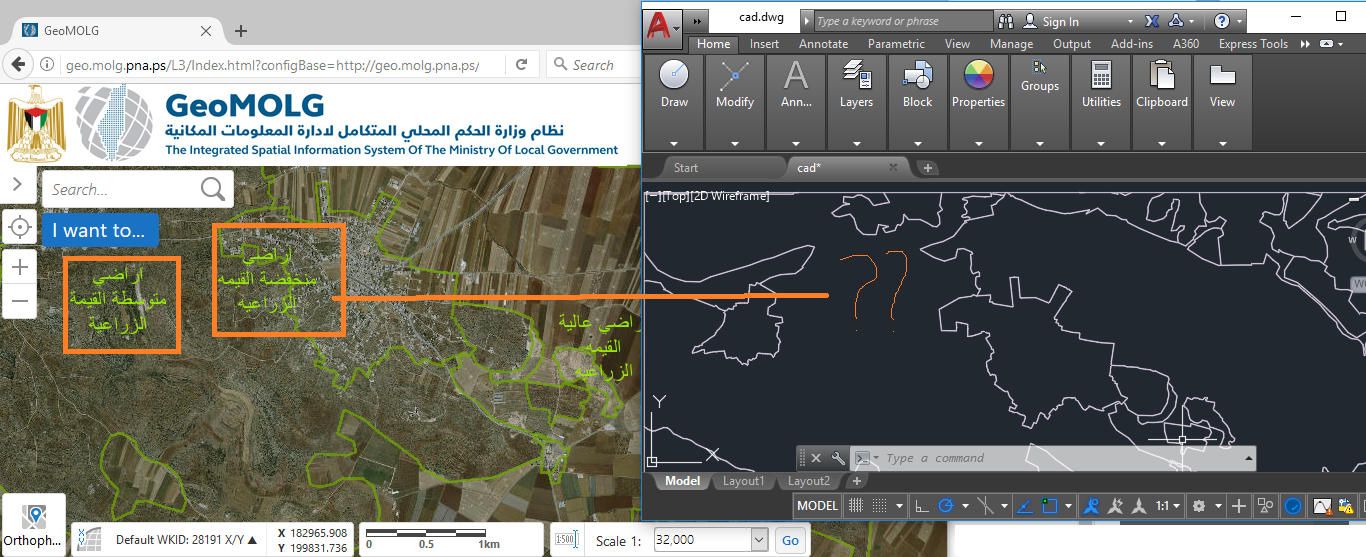1366x557 pixels.
Task: Zoom out on the GeoMOLG map
Action: point(19,301)
